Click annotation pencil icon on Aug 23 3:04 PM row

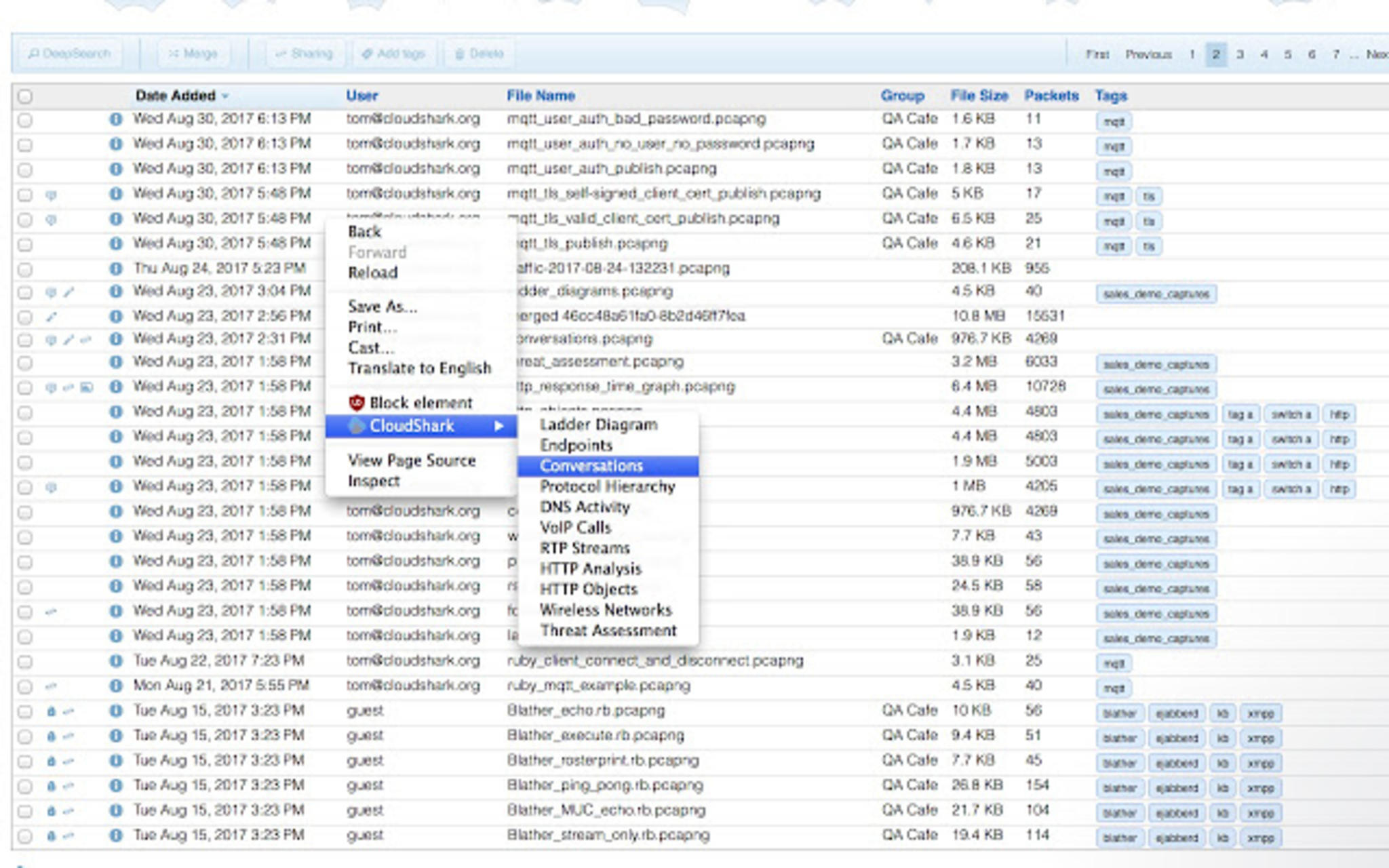pyautogui.click(x=69, y=292)
